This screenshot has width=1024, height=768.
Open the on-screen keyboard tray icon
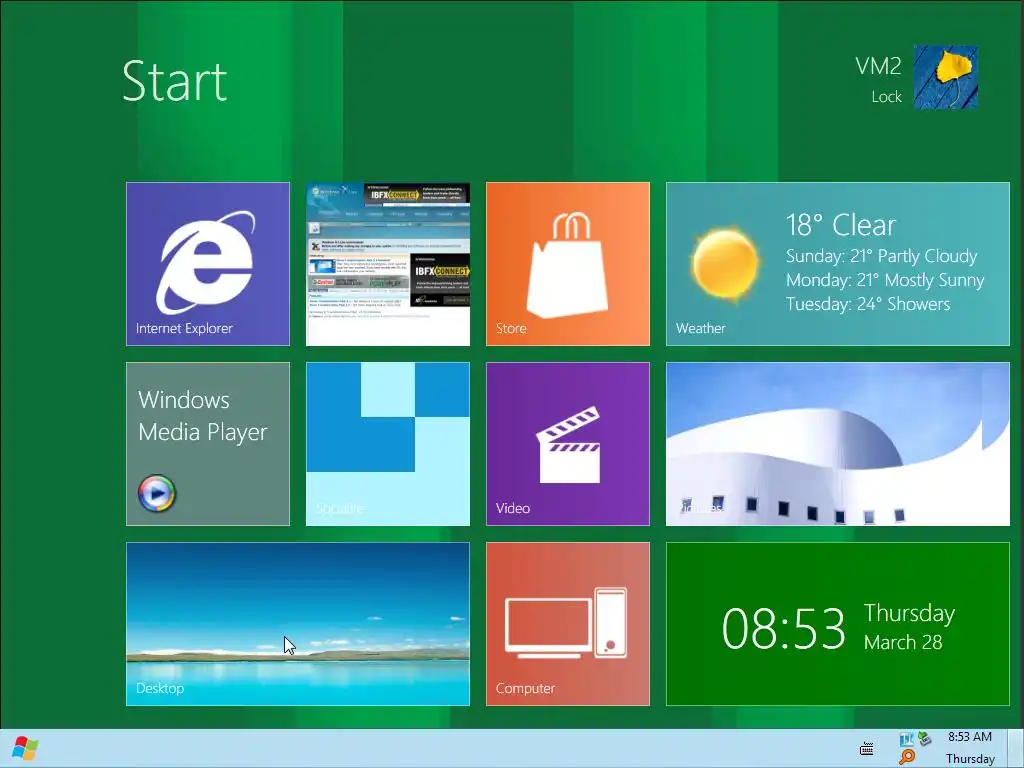867,748
